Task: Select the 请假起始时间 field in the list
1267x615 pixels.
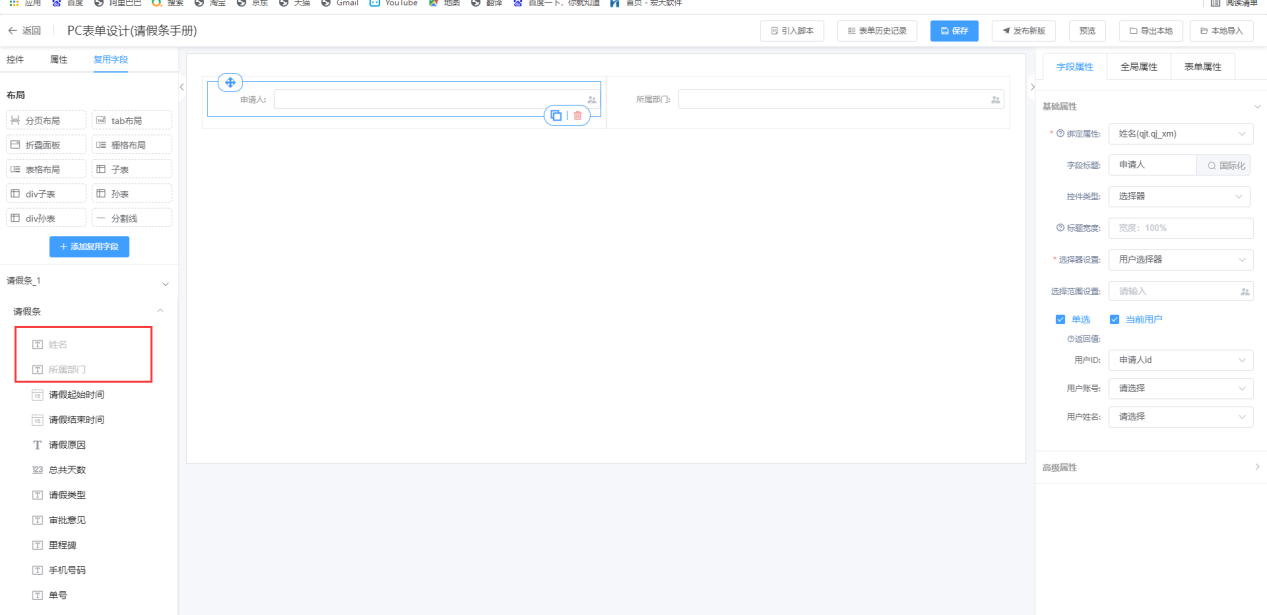Action: point(77,395)
